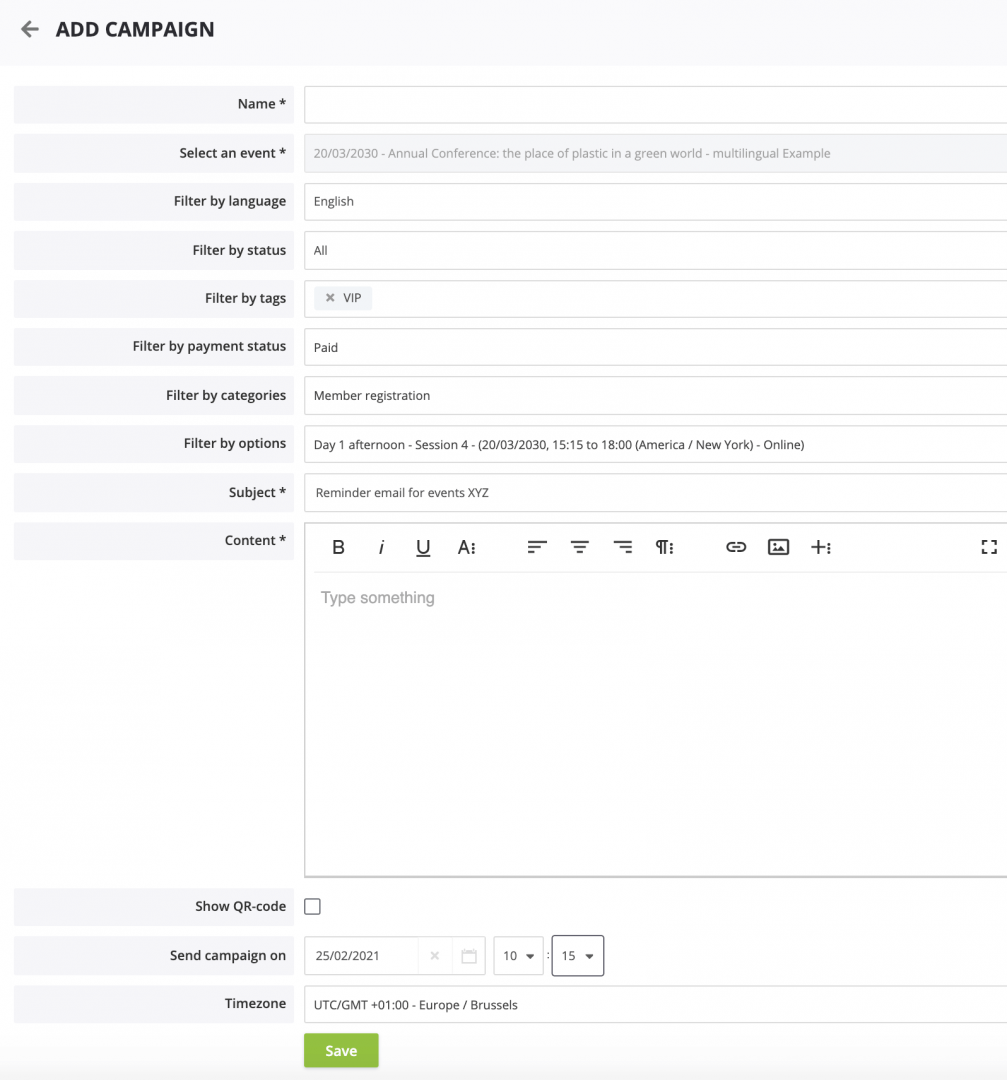Open the text color tool

[x=467, y=547]
